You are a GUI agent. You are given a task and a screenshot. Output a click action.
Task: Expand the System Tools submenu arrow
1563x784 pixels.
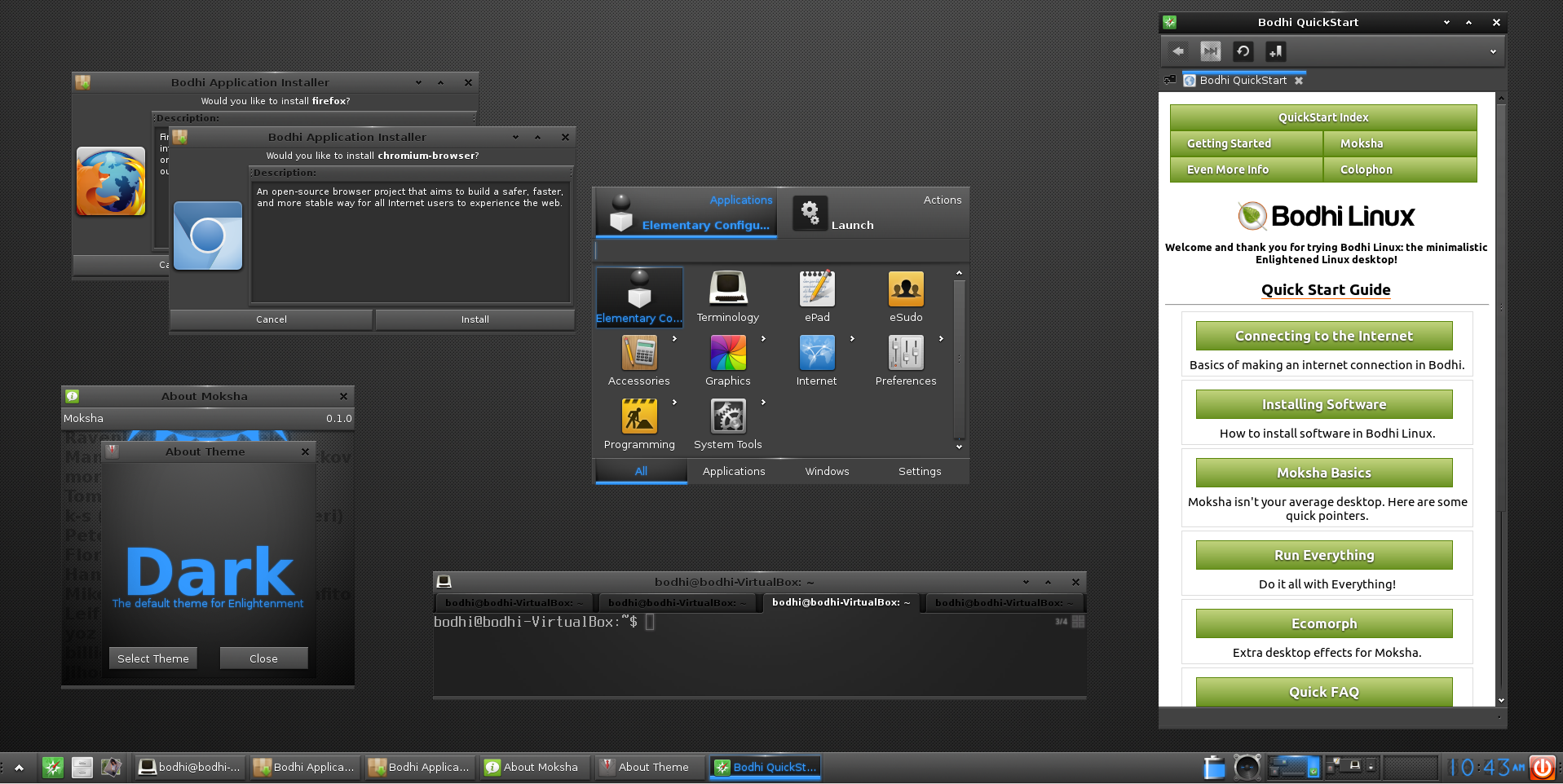763,402
